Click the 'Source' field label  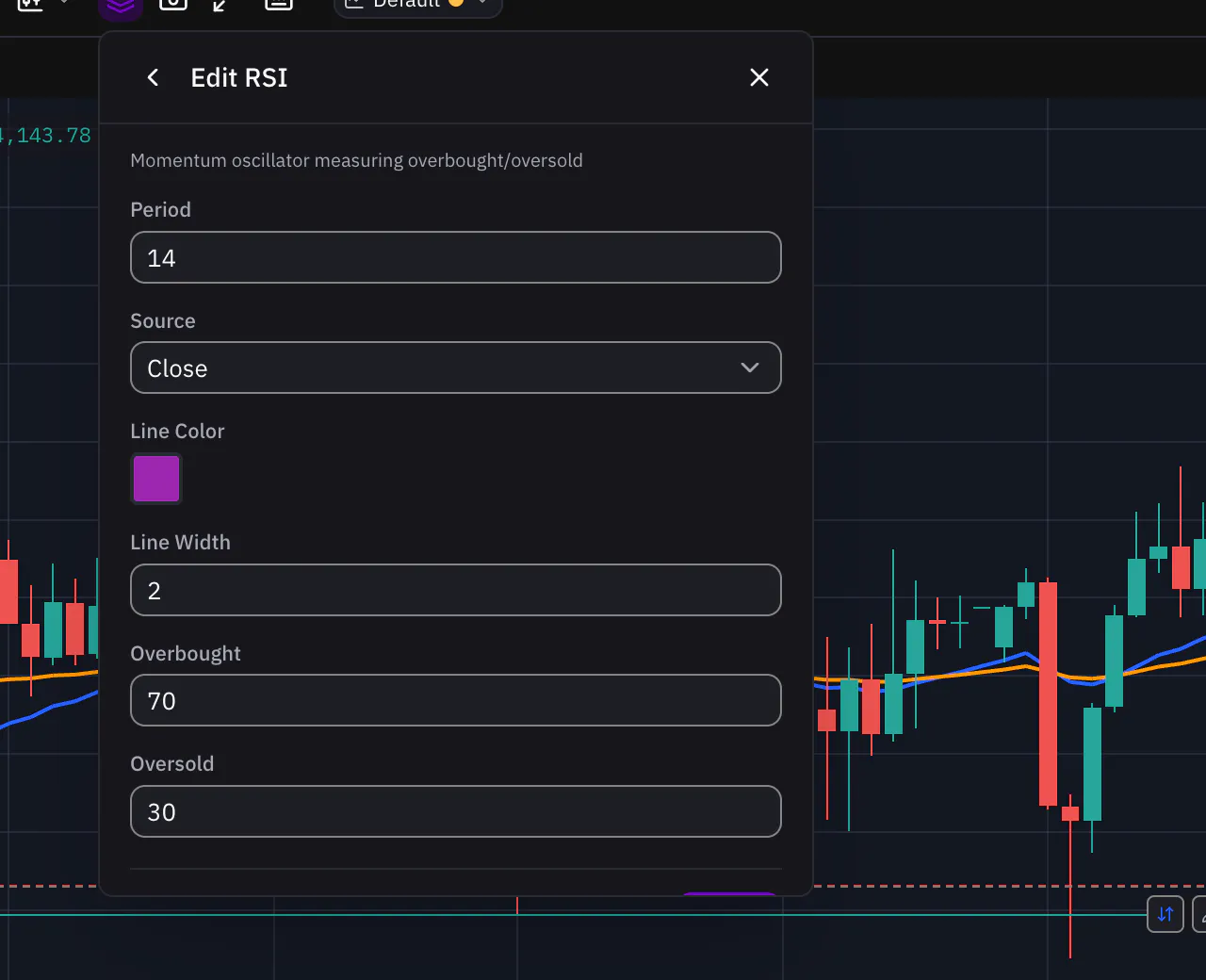tap(163, 320)
